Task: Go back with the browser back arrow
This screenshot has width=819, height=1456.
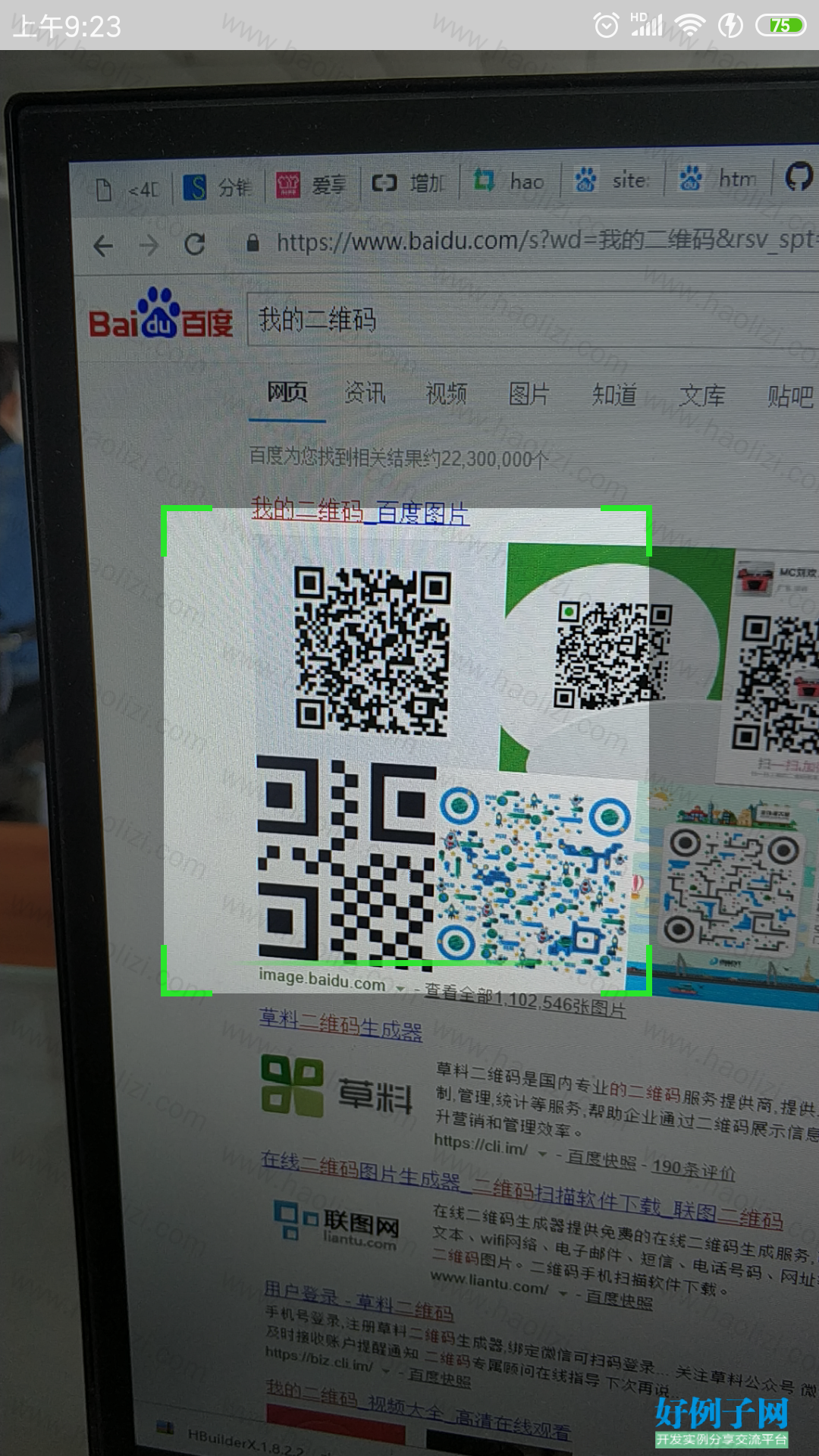Action: tap(103, 246)
